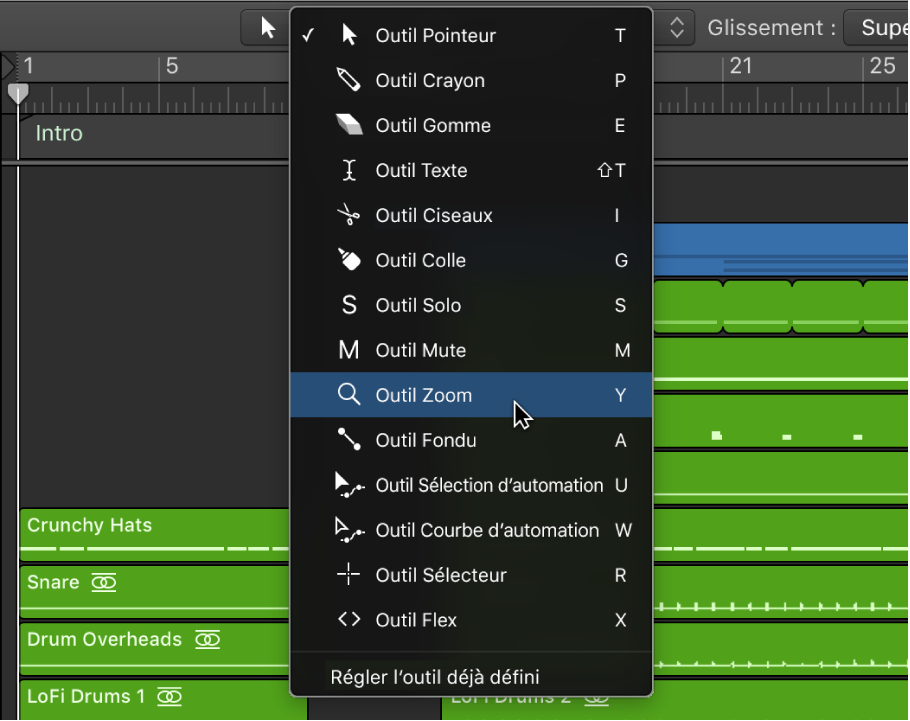Select the Outil Fondu fade icon
910x721 pixels.
(x=349, y=439)
